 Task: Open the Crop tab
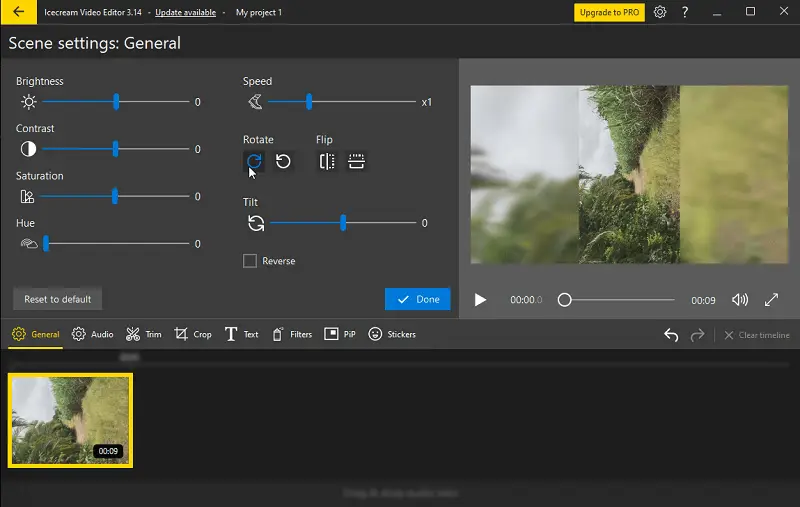pyautogui.click(x=193, y=335)
